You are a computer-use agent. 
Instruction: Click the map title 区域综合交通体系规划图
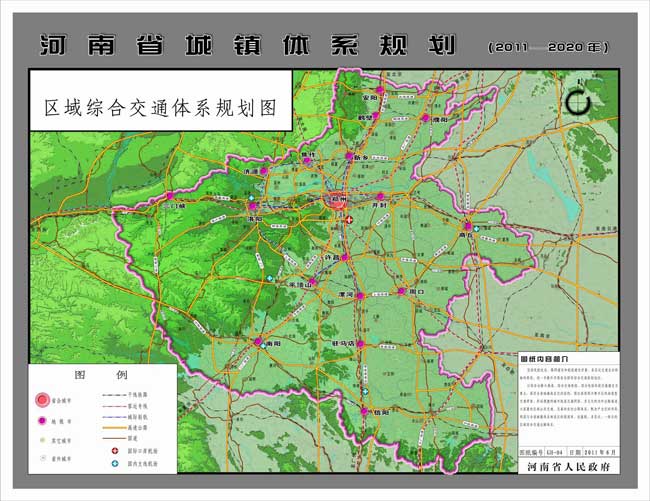tap(160, 106)
